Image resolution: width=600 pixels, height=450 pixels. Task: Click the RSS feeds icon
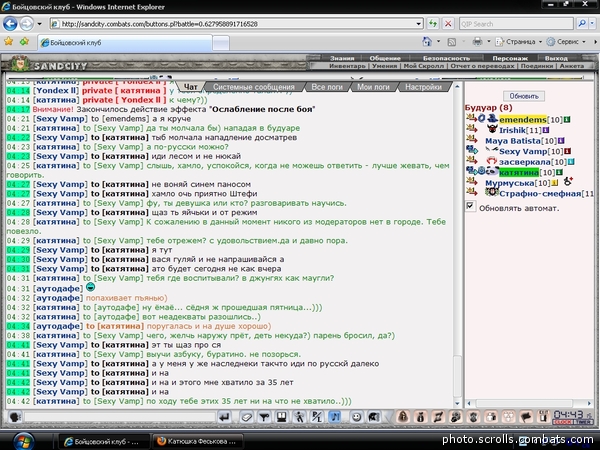pyautogui.click(x=452, y=42)
